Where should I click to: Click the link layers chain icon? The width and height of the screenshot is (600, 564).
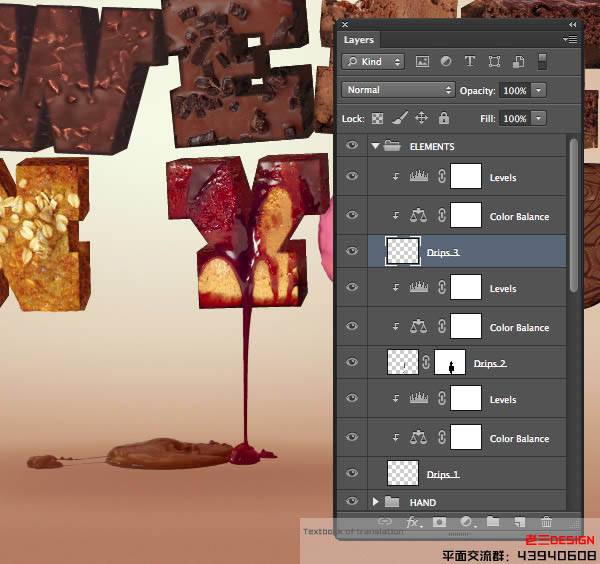(x=385, y=521)
